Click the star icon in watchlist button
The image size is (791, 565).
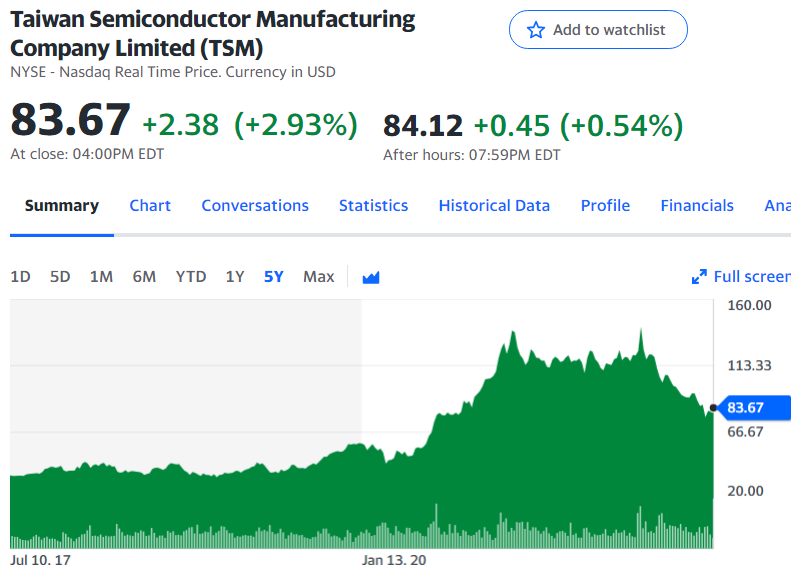(x=536, y=30)
